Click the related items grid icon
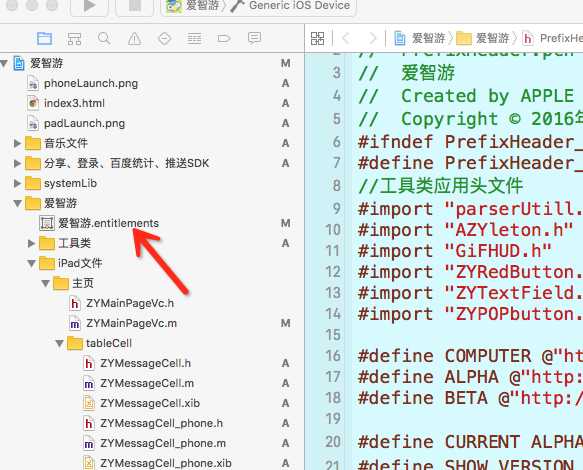This screenshot has height=470, width=583. coord(318,38)
